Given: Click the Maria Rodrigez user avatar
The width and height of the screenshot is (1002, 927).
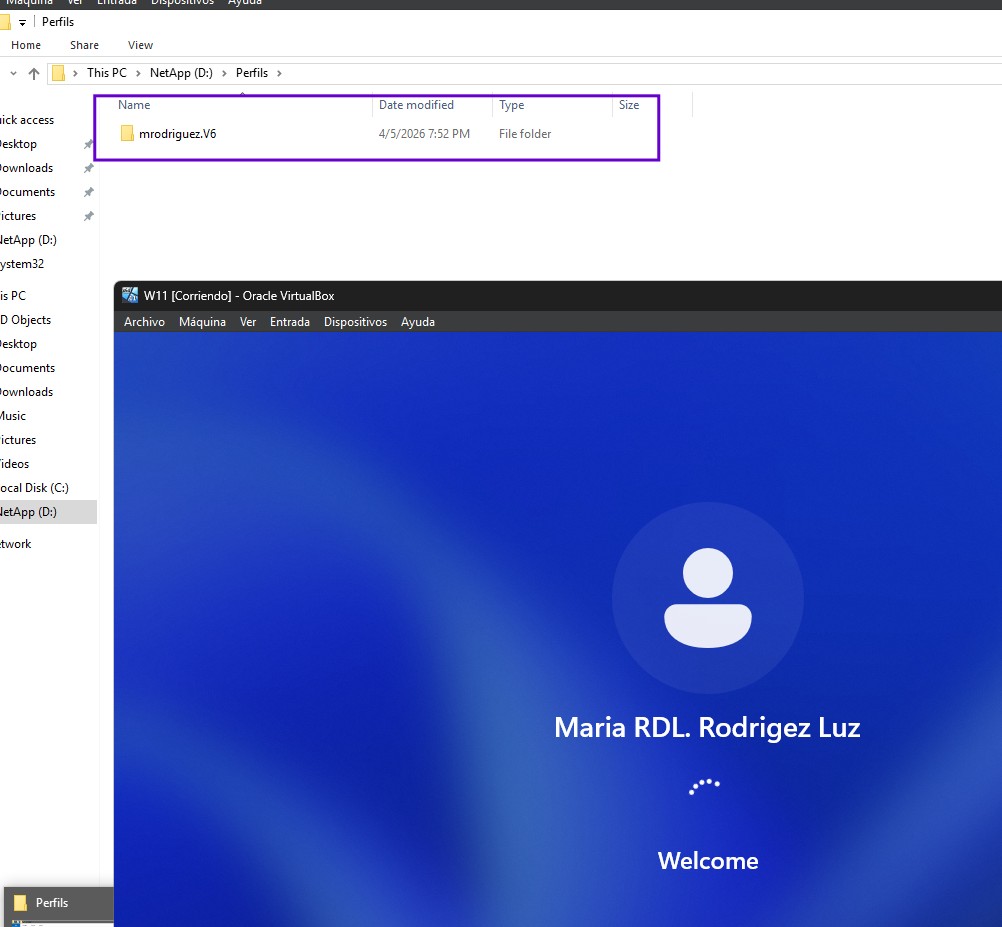Looking at the screenshot, I should tap(707, 597).
